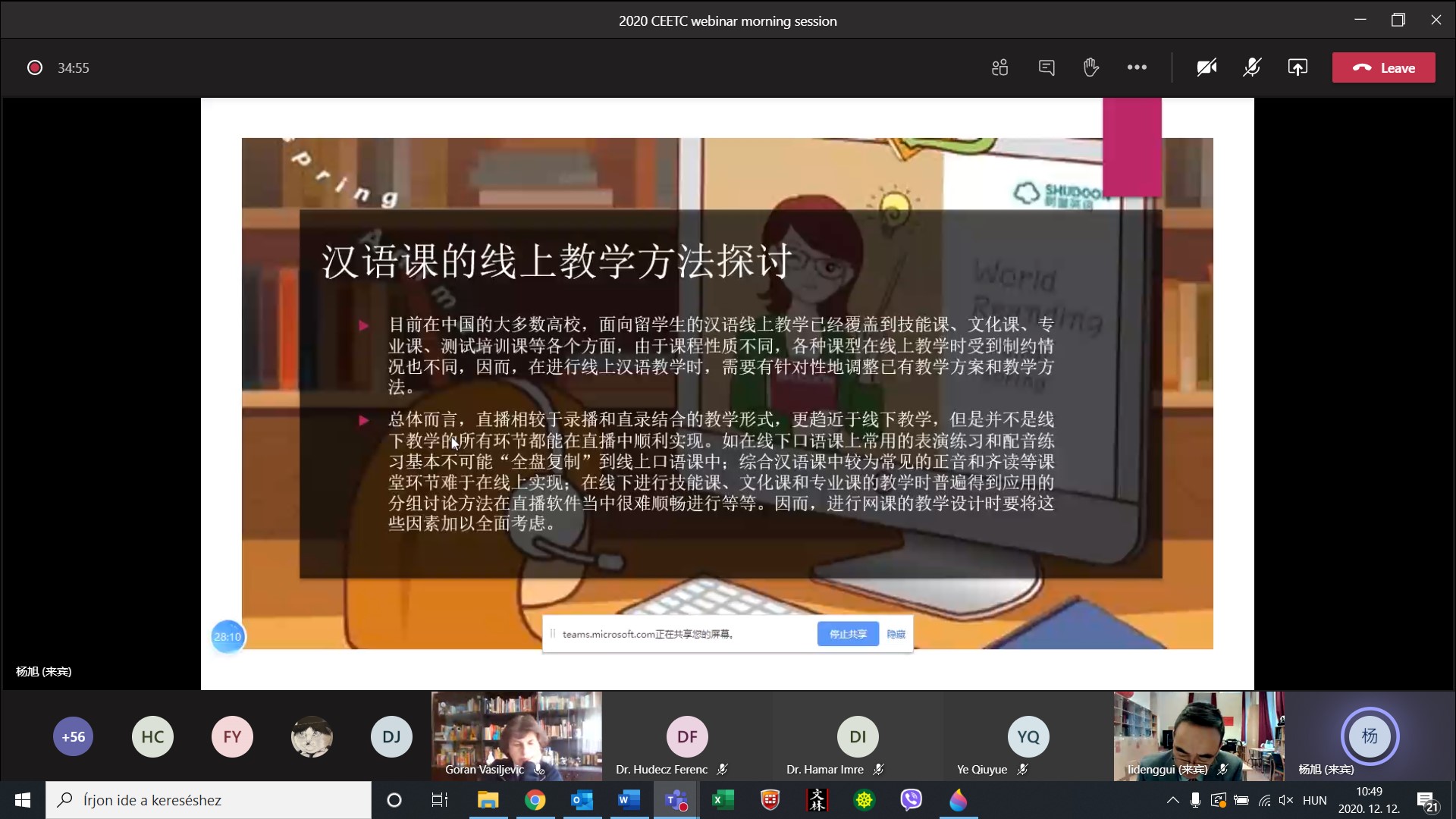The image size is (1456, 819).
Task: Open More actions ellipsis menu
Action: point(1137,67)
